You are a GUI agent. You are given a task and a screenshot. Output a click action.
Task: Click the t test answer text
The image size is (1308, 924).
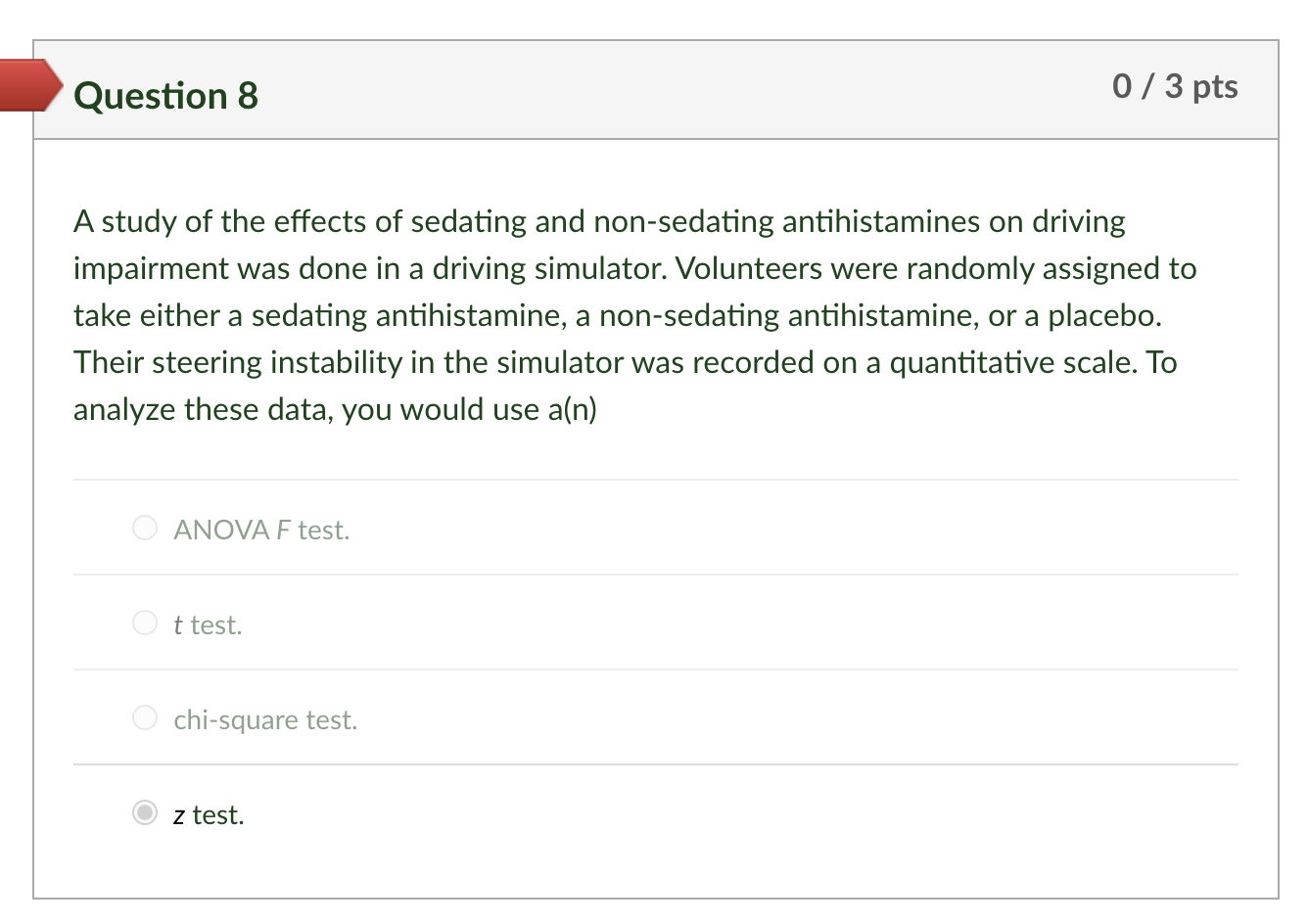point(208,624)
